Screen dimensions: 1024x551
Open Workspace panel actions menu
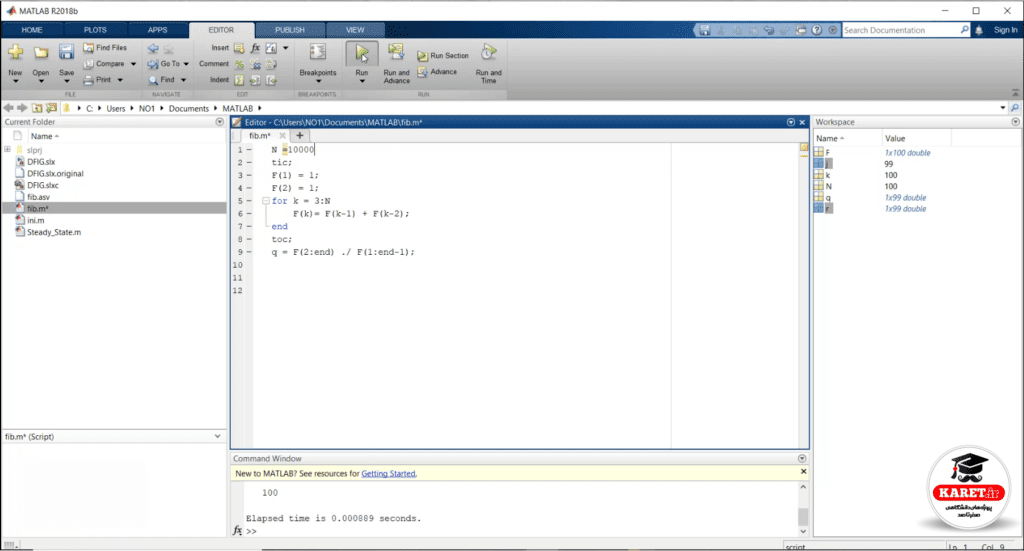point(1016,122)
